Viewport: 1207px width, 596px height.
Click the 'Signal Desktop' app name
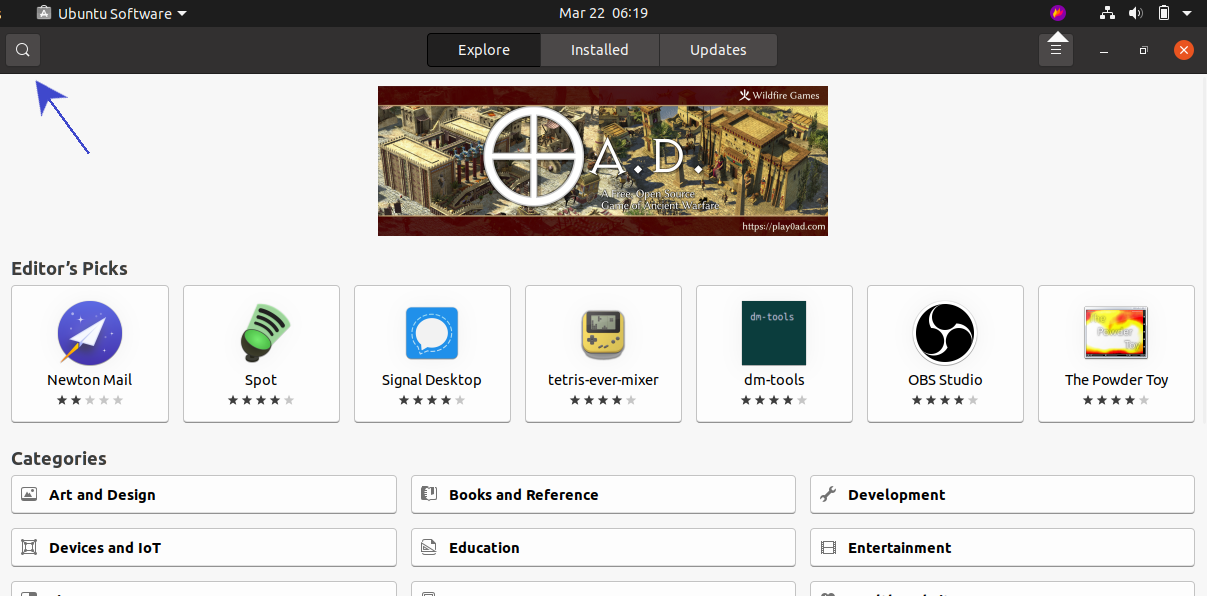tap(432, 380)
